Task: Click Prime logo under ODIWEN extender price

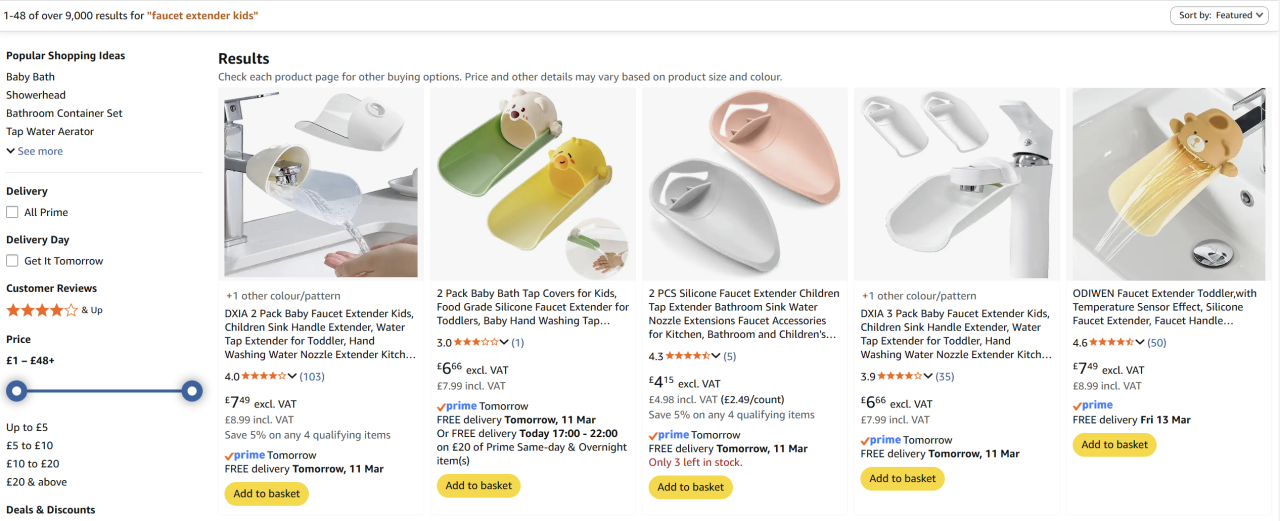Action: point(1093,405)
